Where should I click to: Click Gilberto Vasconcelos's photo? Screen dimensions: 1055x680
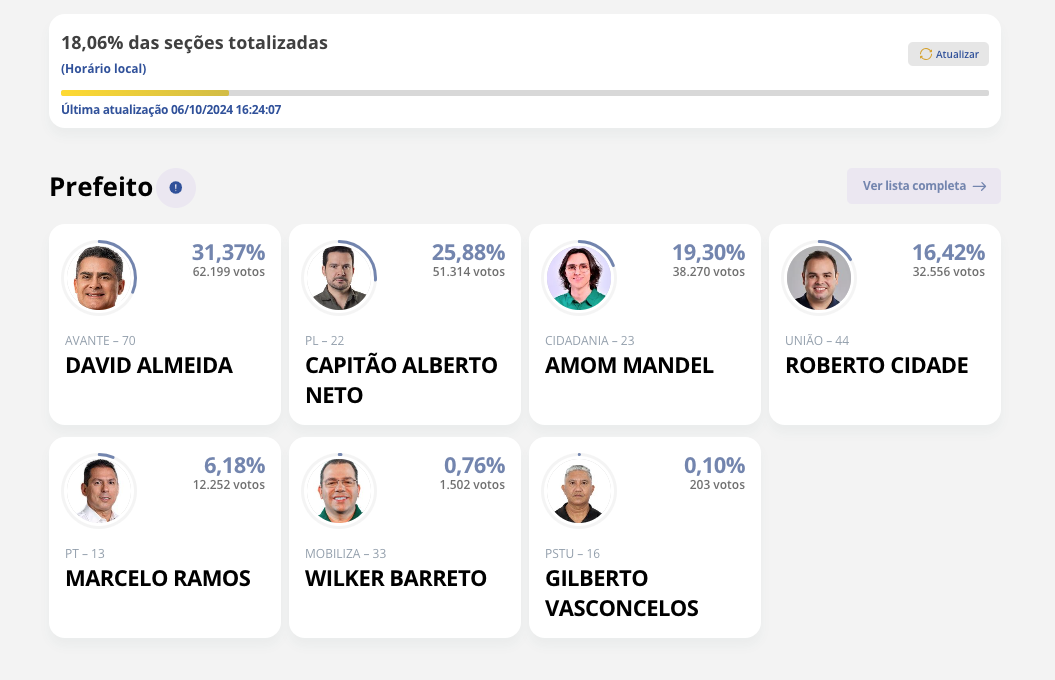click(579, 490)
